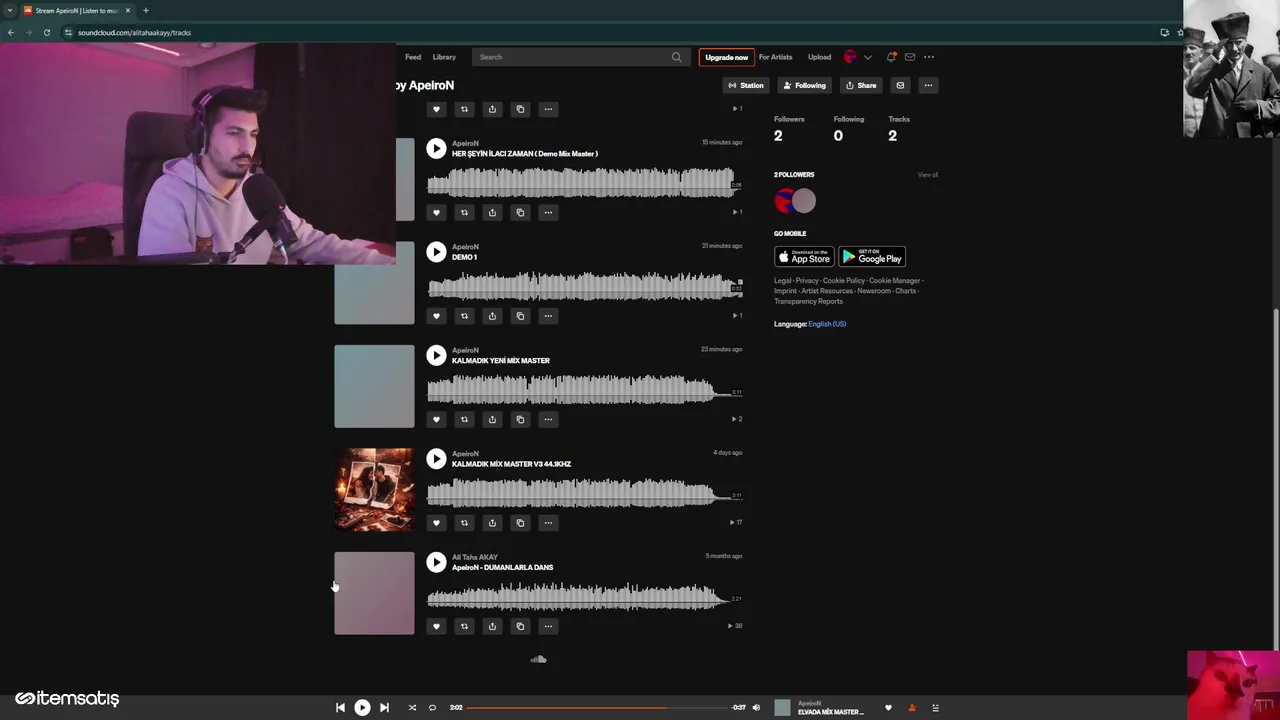Mute volume speaker icon in player bar
This screenshot has width=1280, height=720.
tap(756, 708)
